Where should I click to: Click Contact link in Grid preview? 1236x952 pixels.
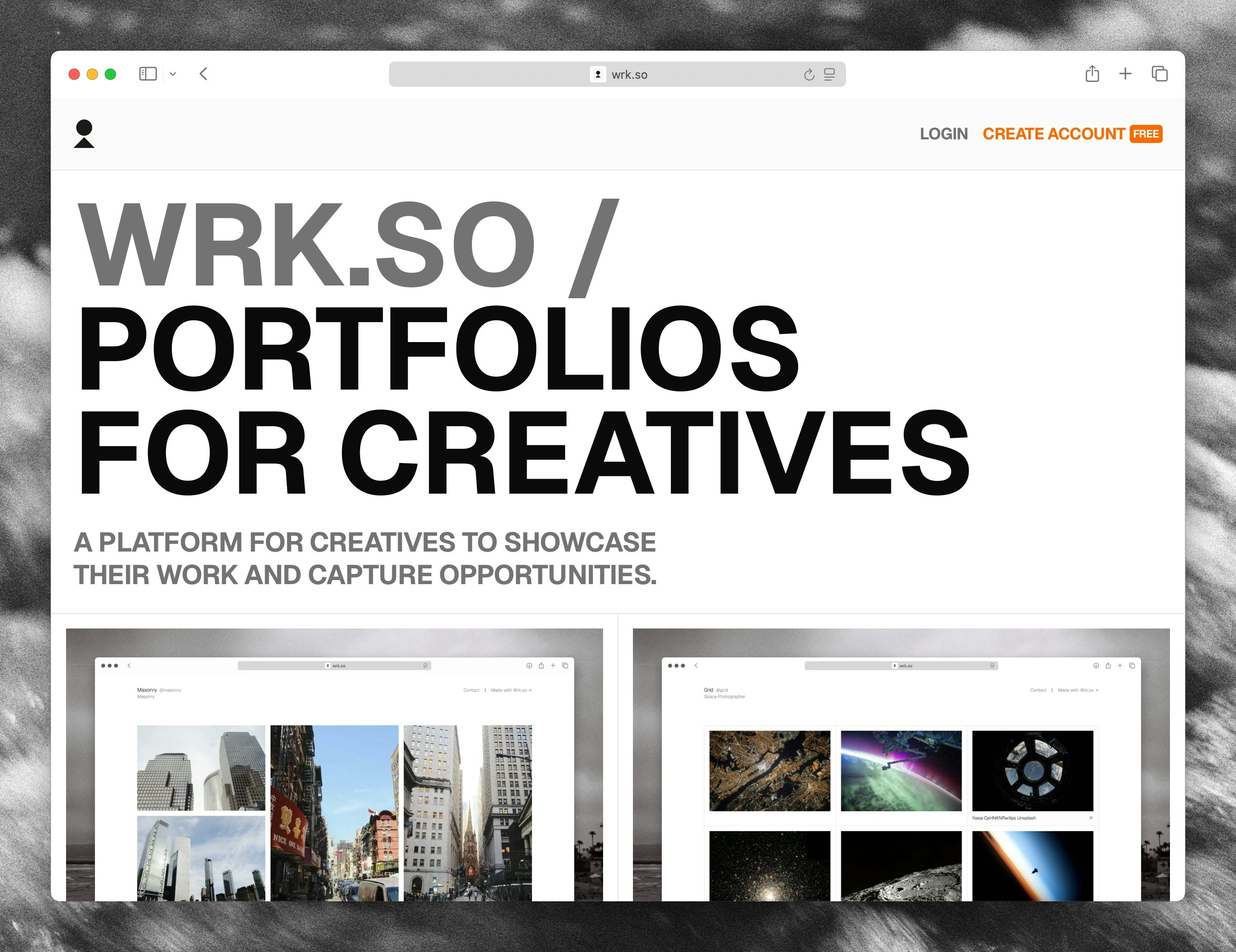pos(1038,690)
